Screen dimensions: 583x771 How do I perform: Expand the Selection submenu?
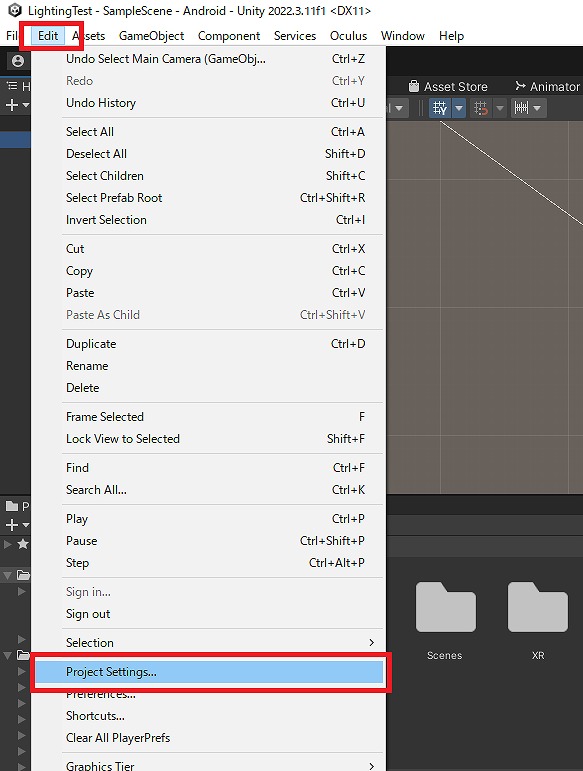tap(209, 643)
